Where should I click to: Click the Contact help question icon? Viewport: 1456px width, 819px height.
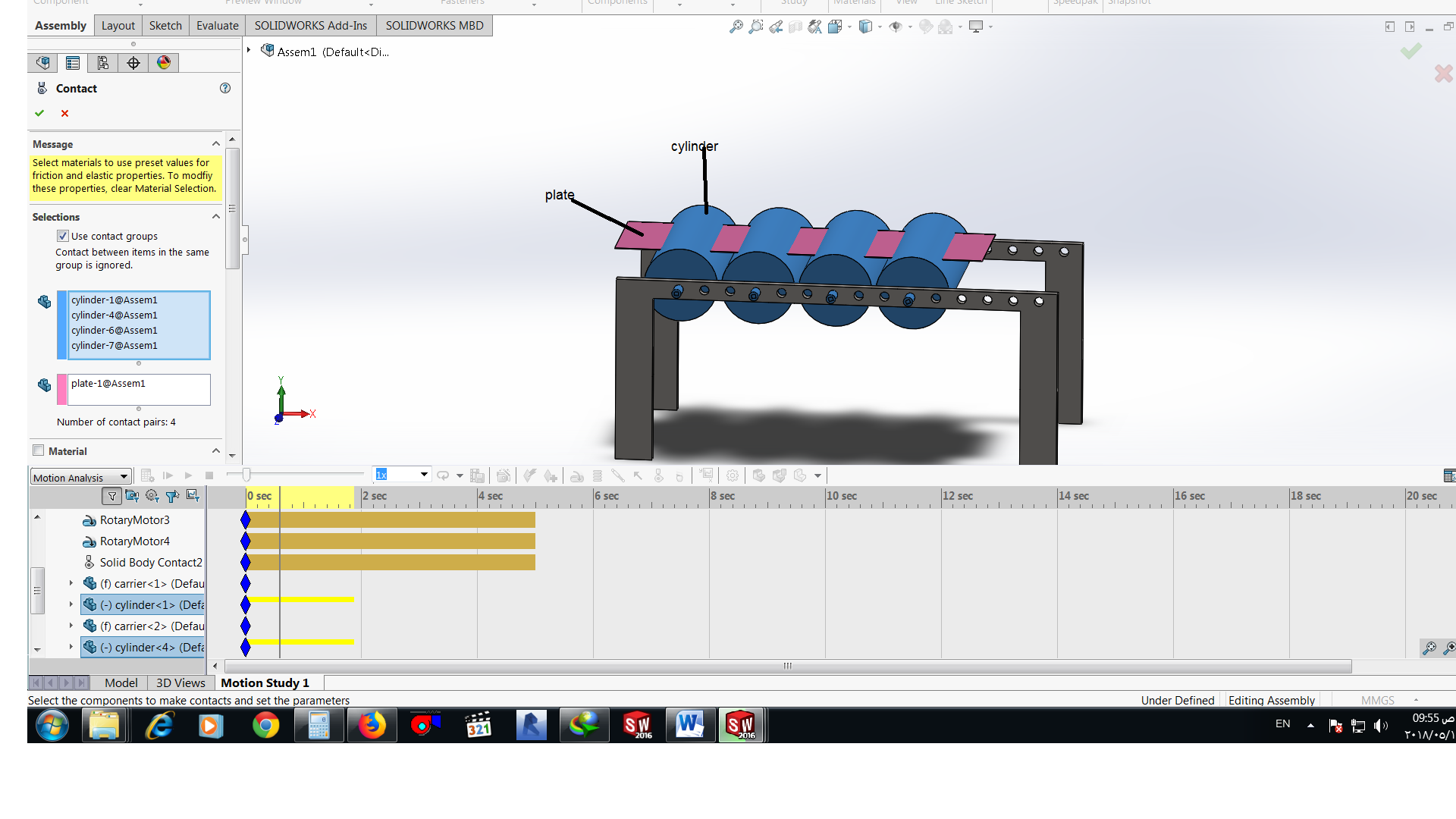click(225, 88)
